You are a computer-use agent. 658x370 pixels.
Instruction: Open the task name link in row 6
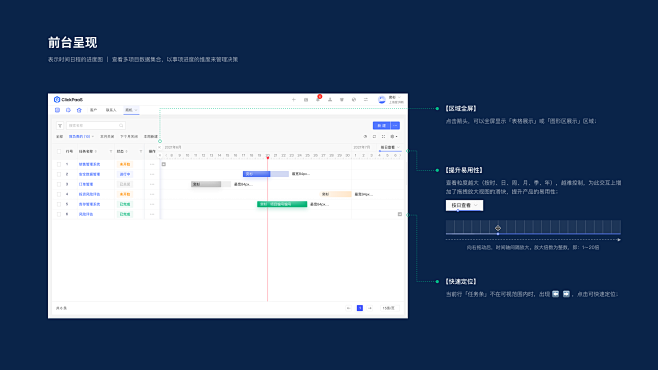86,214
